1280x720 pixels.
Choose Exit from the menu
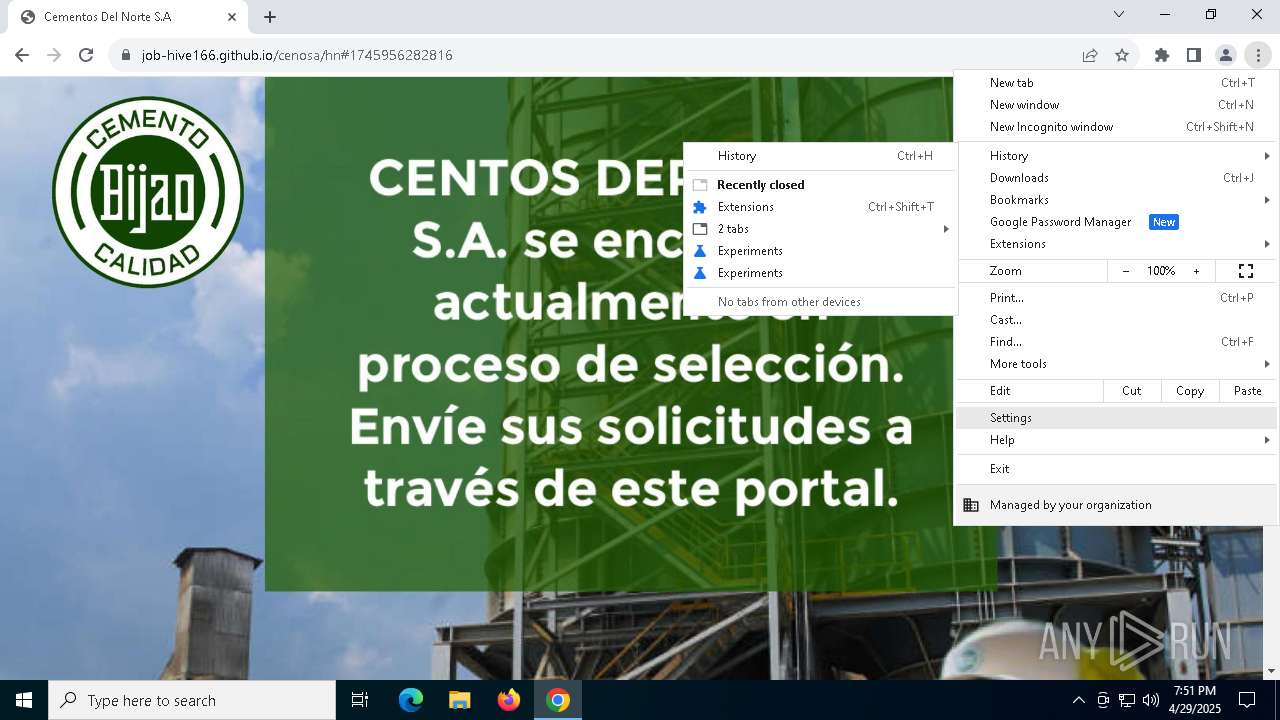coord(1116,469)
